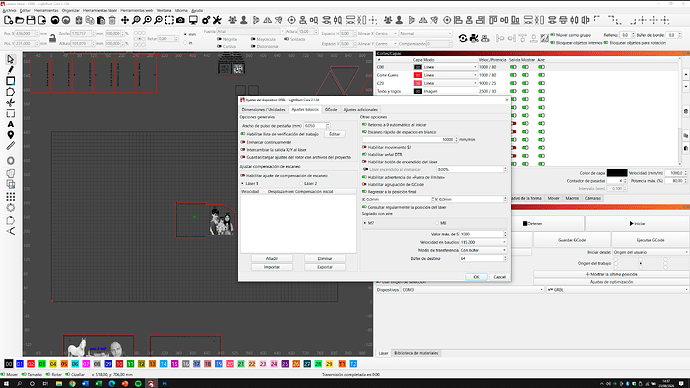Screen dimensions: 690x388
Task: Click the move layer up arrow button
Action: tap(686, 75)
